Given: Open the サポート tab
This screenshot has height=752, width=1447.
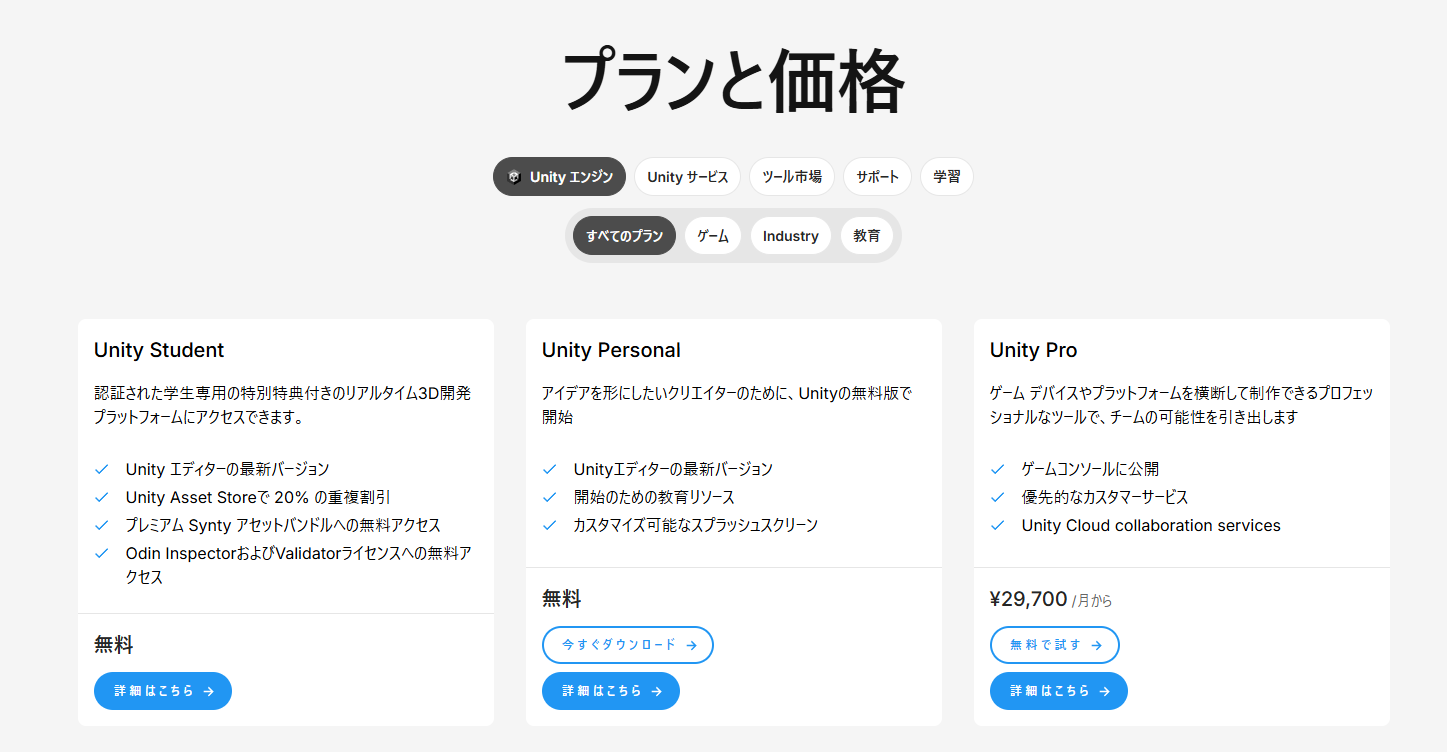Looking at the screenshot, I should coord(876,176).
